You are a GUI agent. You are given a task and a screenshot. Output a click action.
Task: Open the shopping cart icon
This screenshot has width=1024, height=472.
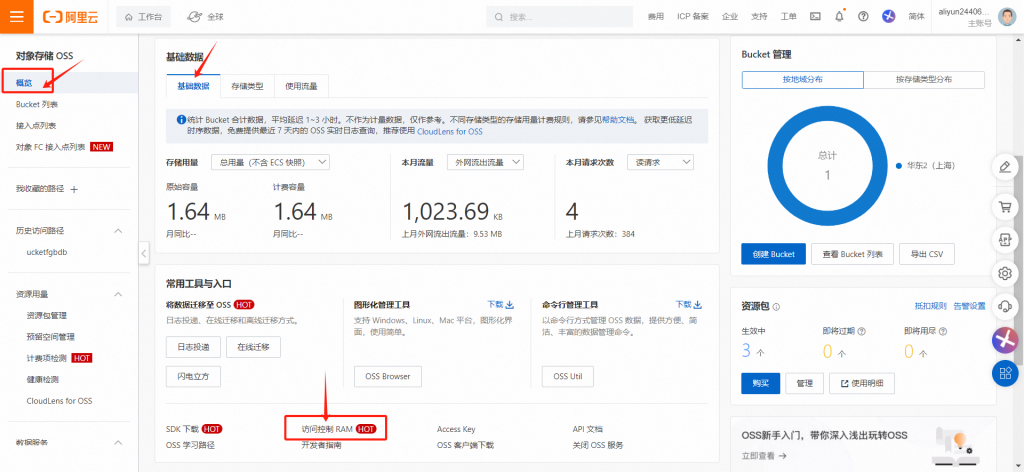click(1005, 208)
